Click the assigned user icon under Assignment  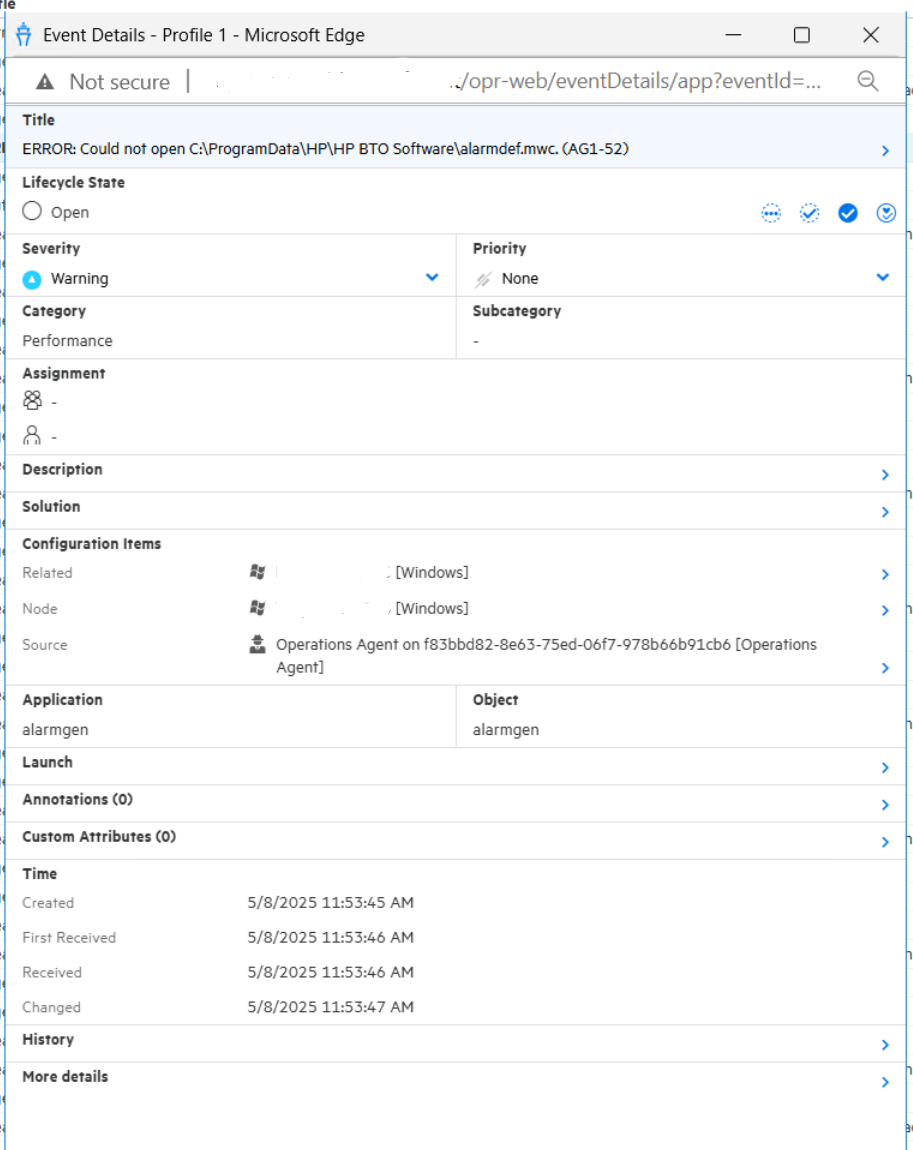pyautogui.click(x=33, y=436)
